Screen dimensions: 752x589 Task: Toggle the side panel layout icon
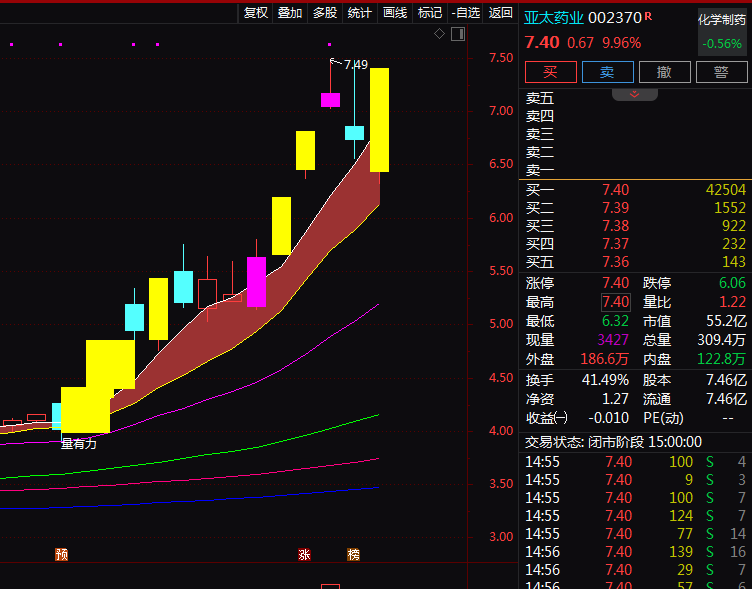click(x=458, y=34)
